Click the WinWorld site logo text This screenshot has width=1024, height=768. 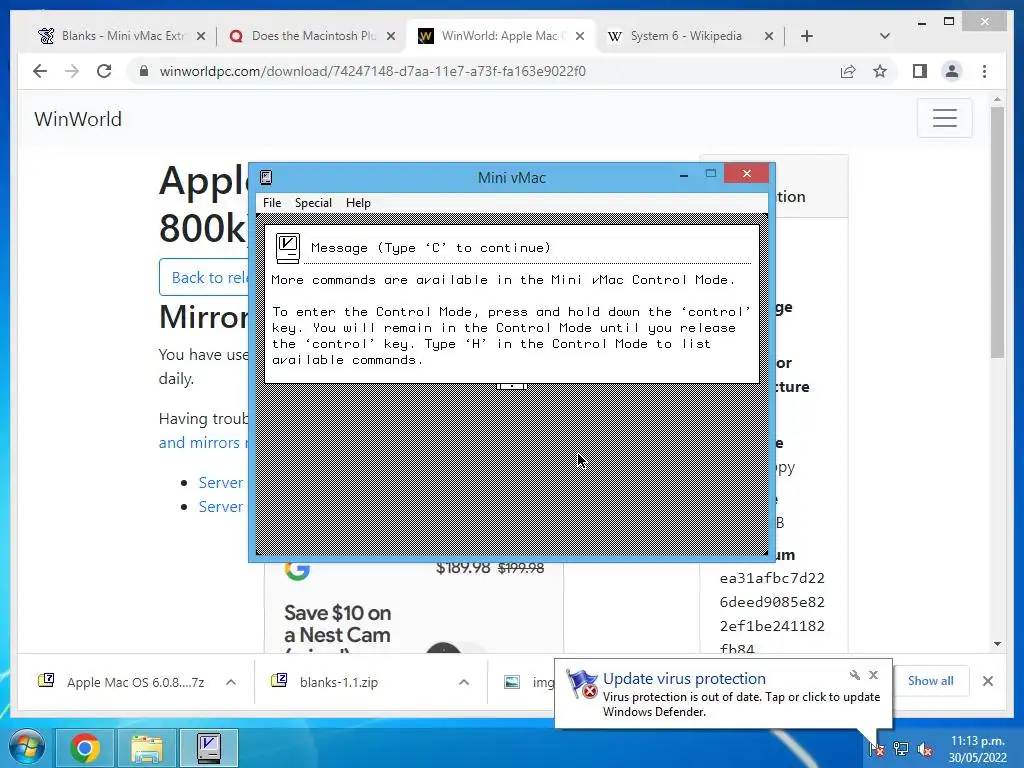tap(78, 119)
